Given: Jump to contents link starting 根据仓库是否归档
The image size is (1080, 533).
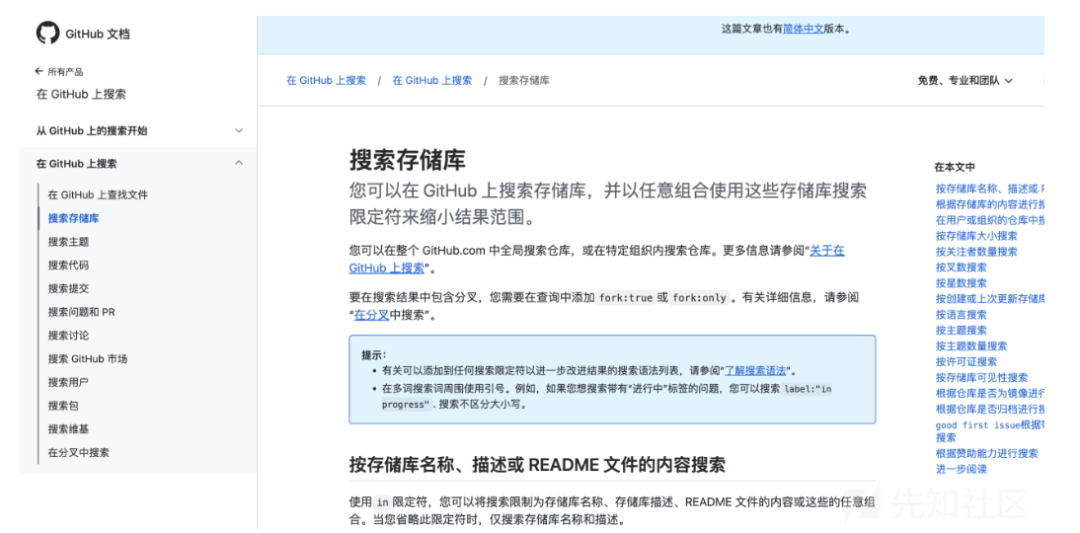Looking at the screenshot, I should [x=990, y=409].
